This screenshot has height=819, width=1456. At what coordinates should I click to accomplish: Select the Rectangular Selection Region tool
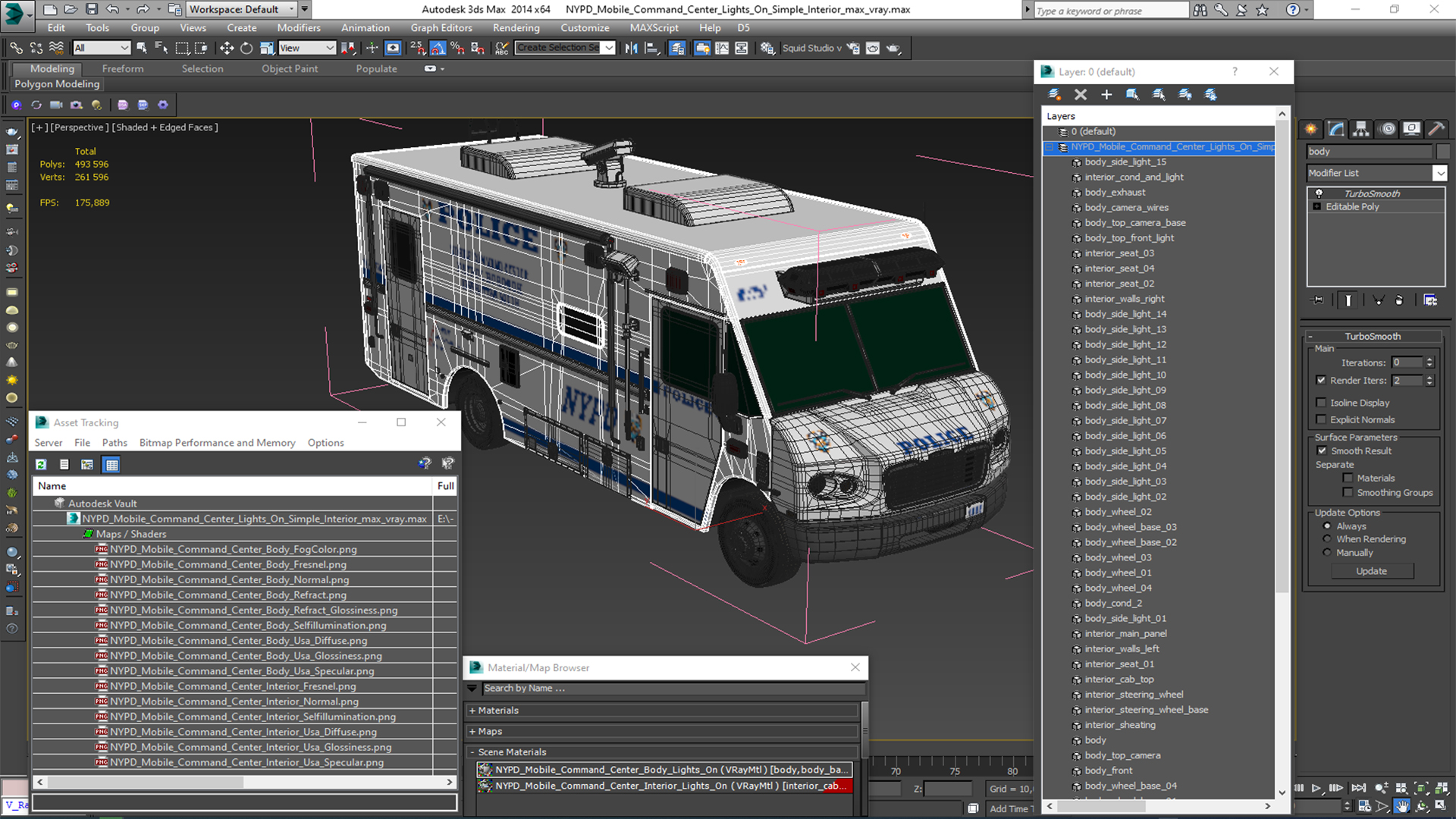182,48
